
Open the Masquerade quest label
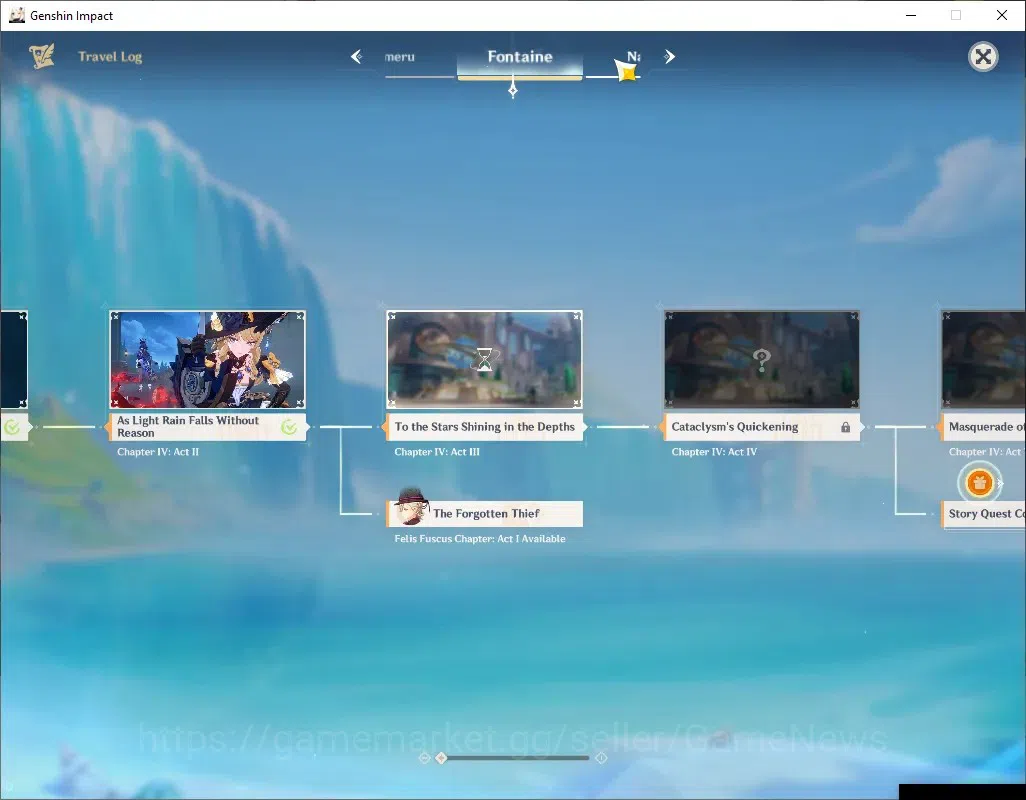tap(983, 426)
